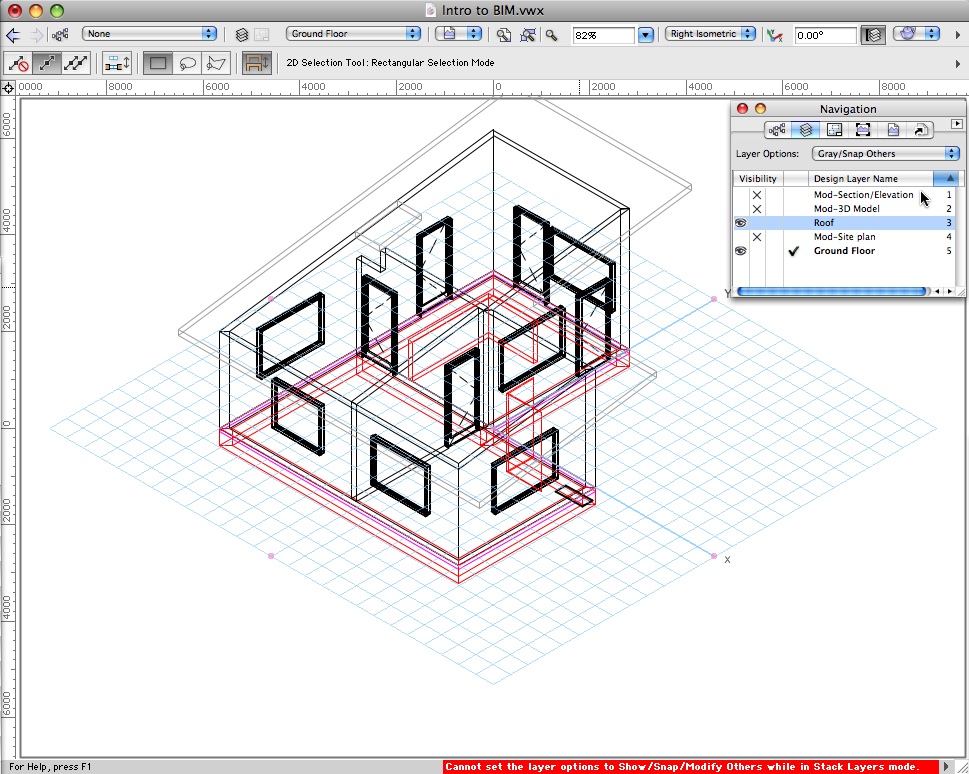
Task: Select the Rectangular selection mode icon
Action: (158, 62)
